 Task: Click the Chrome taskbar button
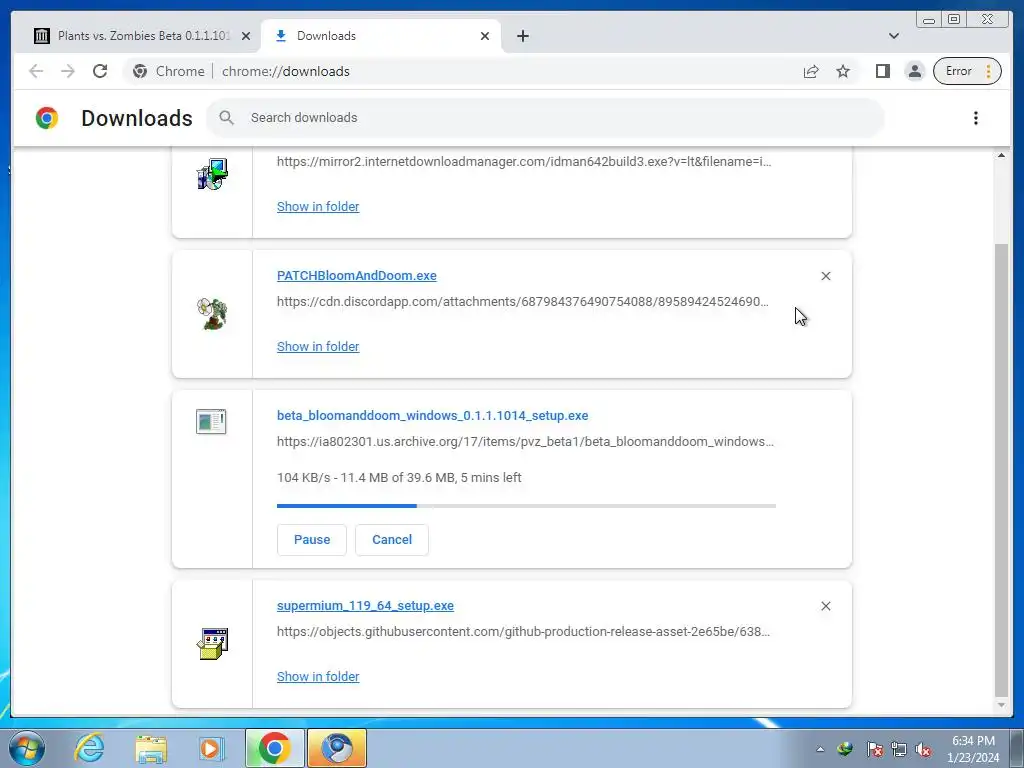pyautogui.click(x=274, y=748)
